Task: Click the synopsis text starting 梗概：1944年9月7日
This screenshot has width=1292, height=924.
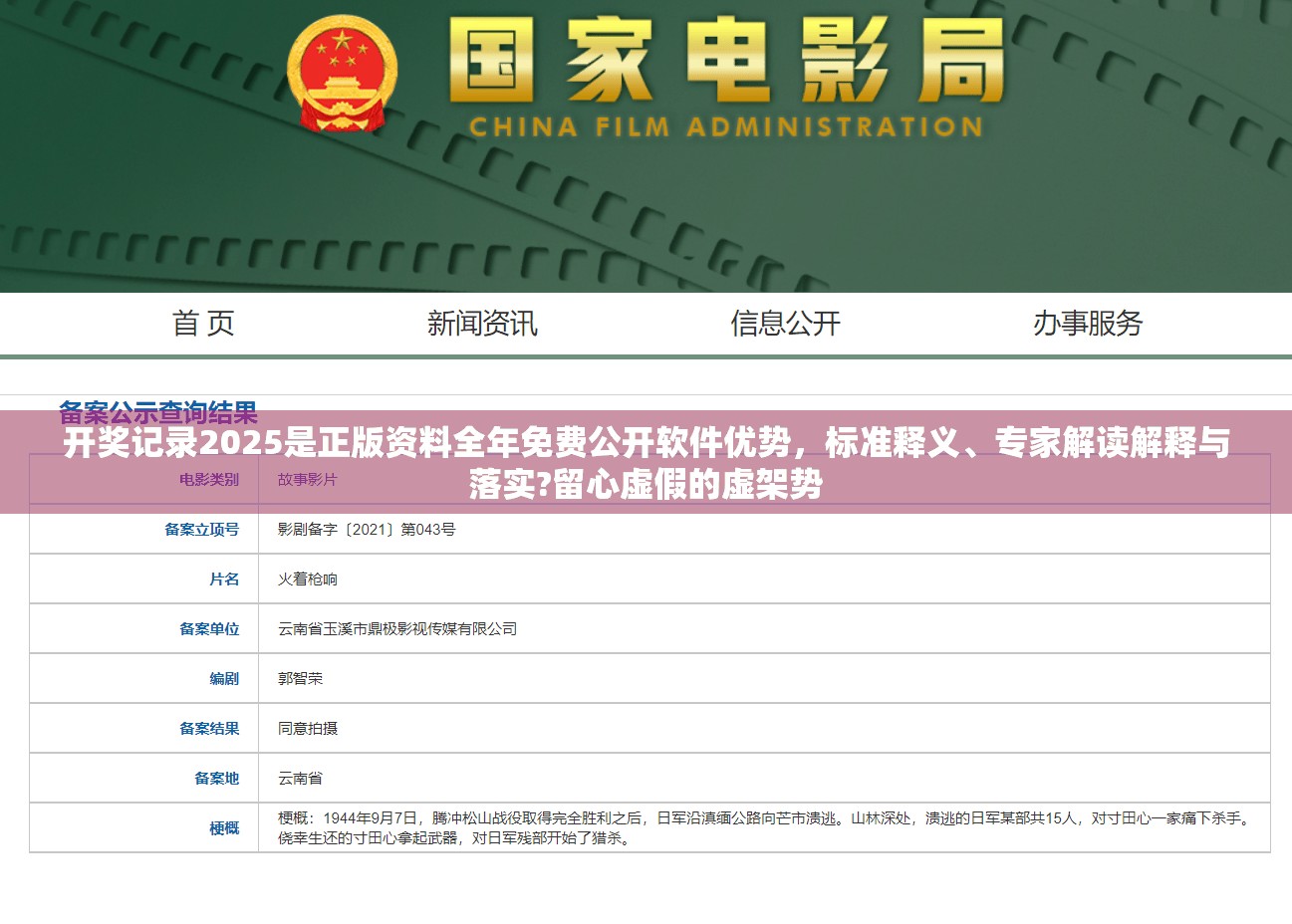Action: pyautogui.click(x=763, y=828)
